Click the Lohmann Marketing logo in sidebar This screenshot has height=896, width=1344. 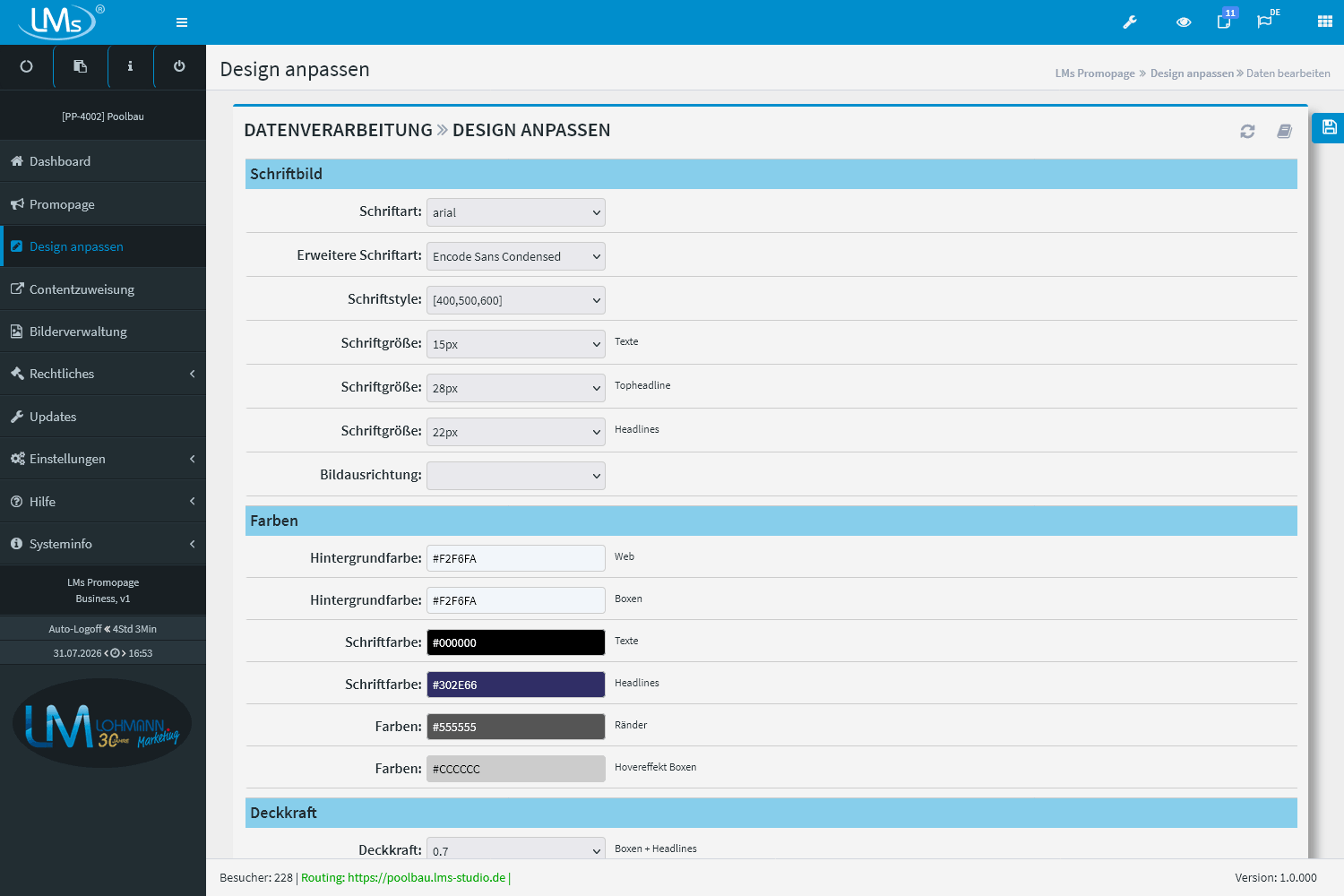(x=102, y=724)
